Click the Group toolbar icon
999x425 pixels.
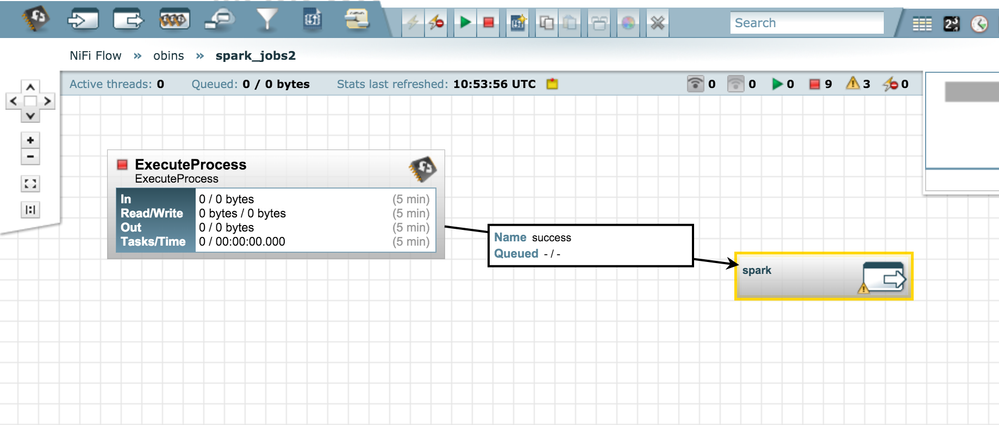[600, 23]
